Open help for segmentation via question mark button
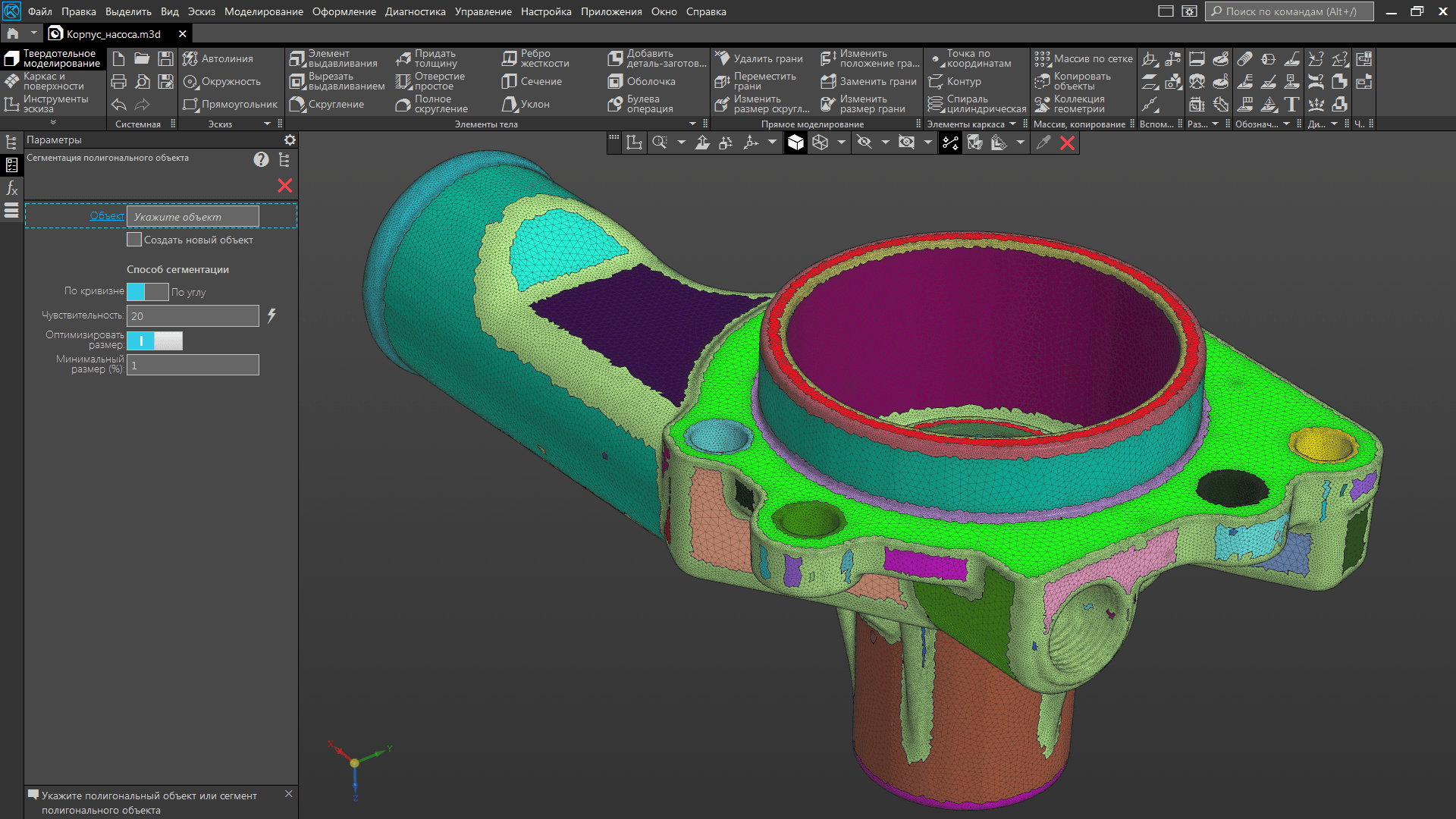 (x=262, y=159)
